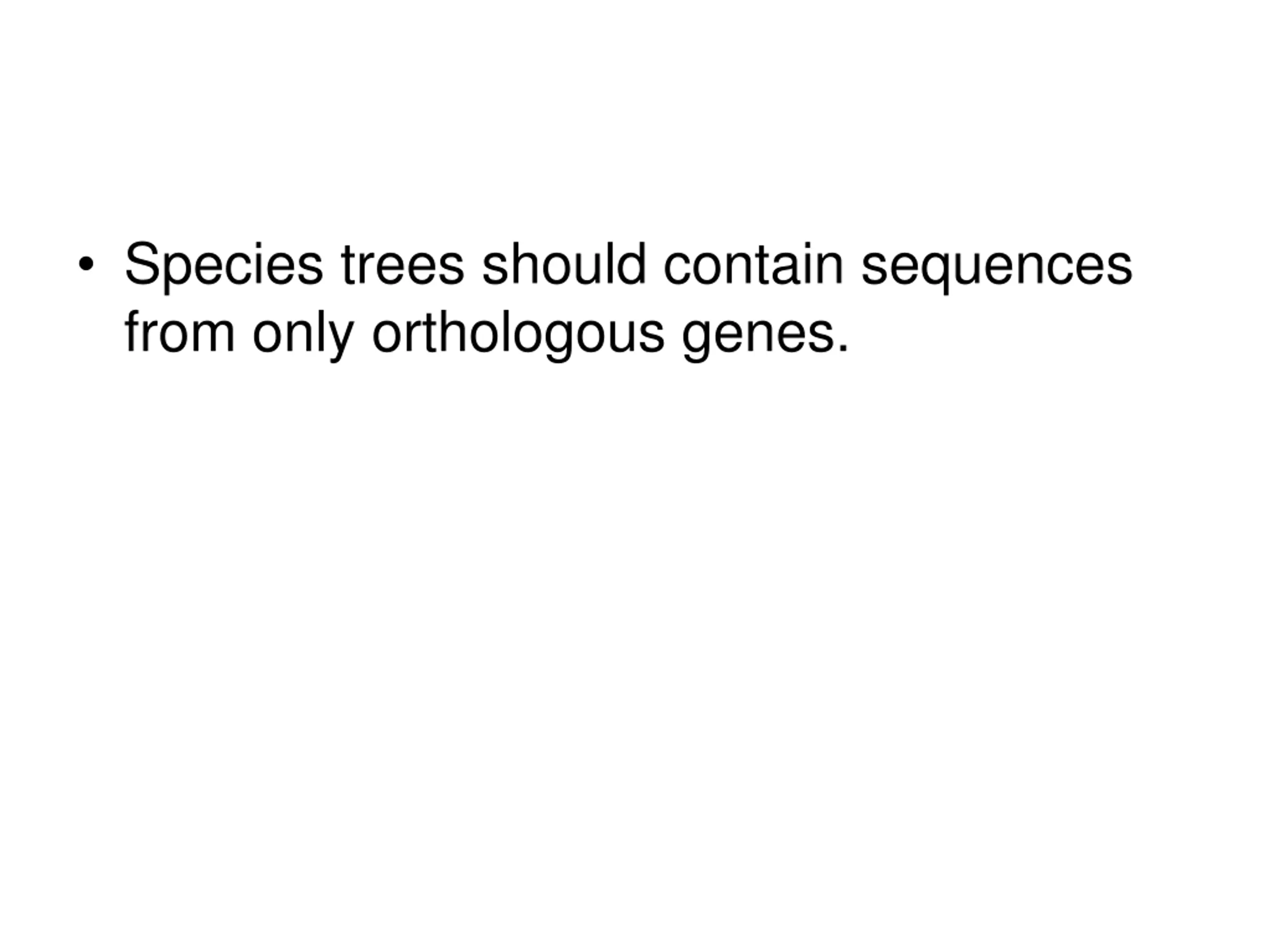Click the letter d in "should"
The width and height of the screenshot is (1270, 952).
tap(632, 265)
